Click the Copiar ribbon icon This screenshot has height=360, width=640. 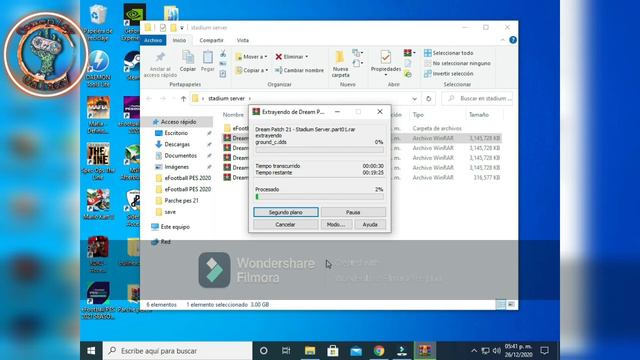188,61
